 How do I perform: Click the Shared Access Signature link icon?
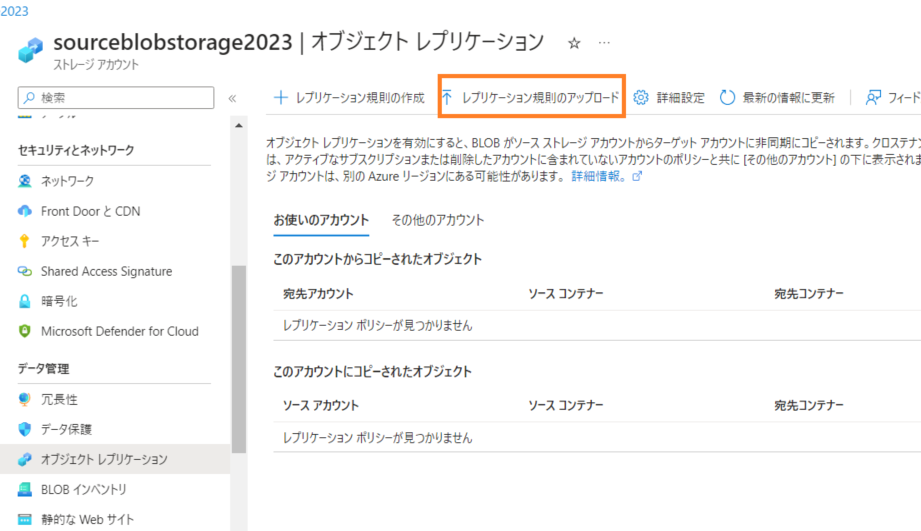25,271
